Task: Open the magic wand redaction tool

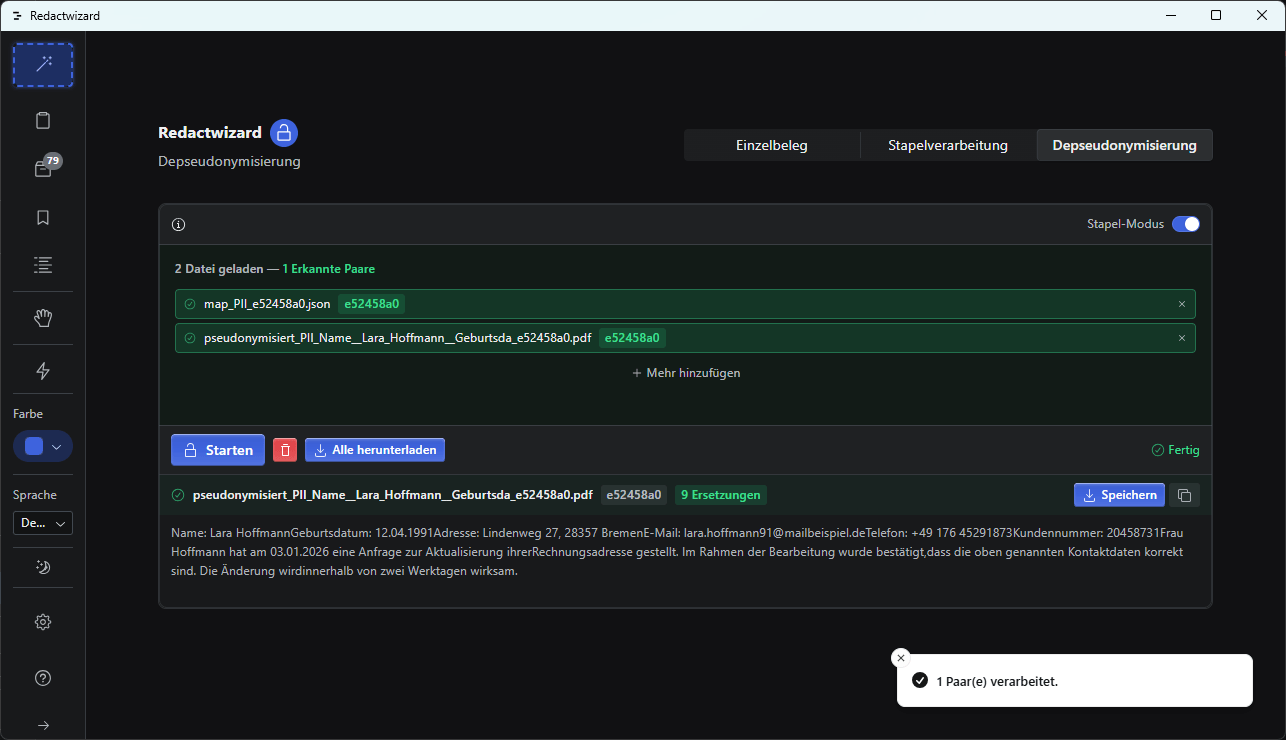Action: click(x=43, y=65)
